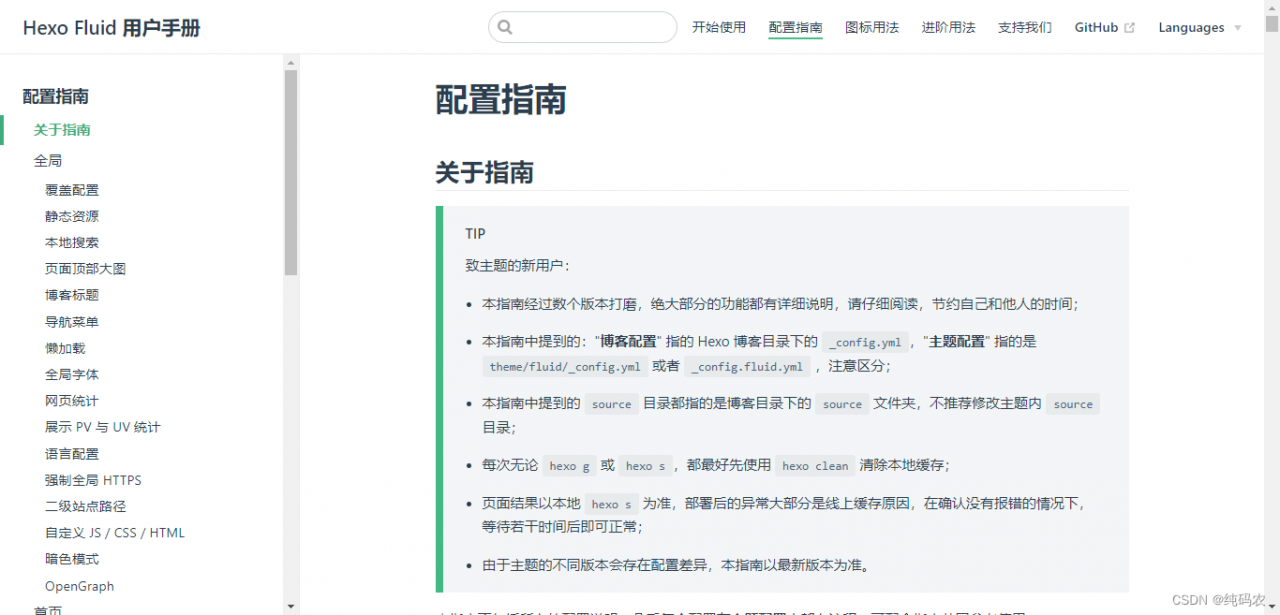Select 强制全局 HTTPS sidebar entry
The image size is (1280, 615).
click(93, 480)
